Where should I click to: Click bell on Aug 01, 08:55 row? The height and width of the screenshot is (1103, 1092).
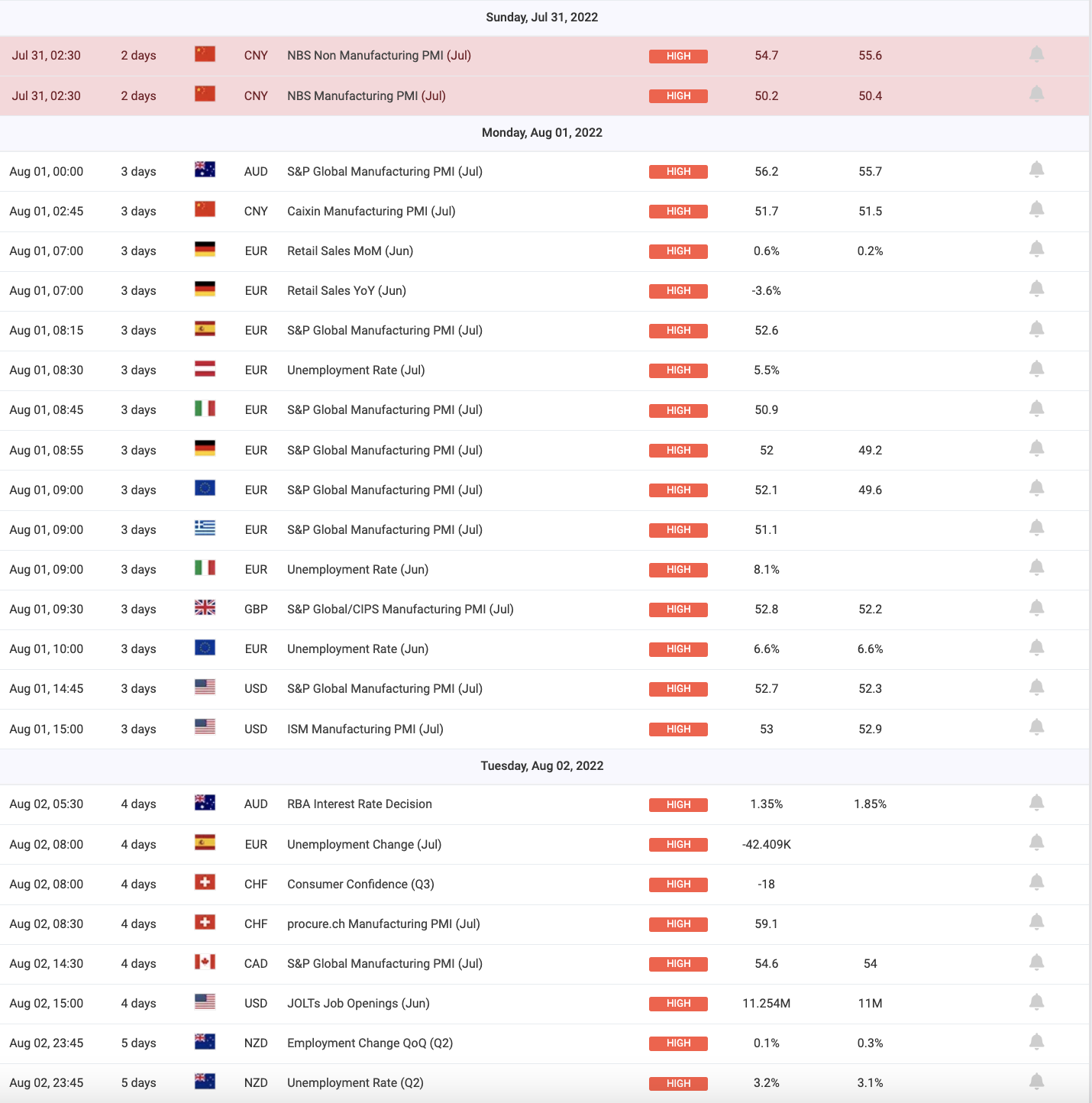tap(1036, 448)
